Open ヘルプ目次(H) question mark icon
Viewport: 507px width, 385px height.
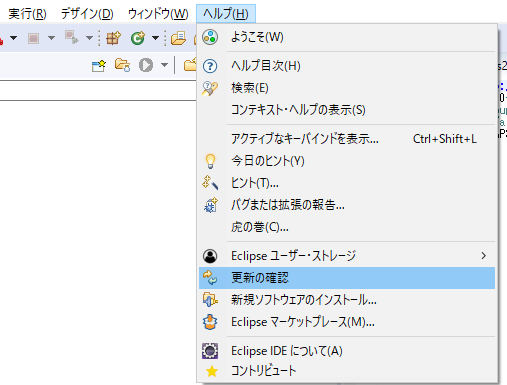point(210,66)
